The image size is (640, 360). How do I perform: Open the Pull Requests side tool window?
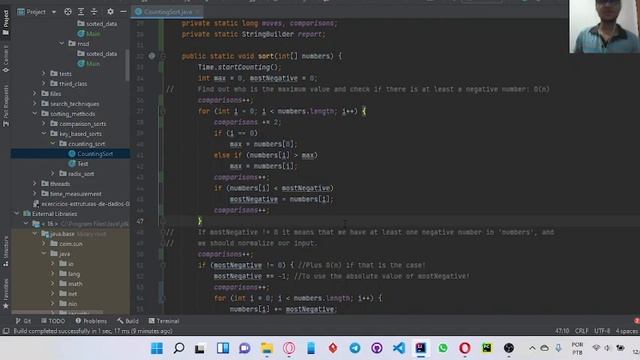[6, 106]
